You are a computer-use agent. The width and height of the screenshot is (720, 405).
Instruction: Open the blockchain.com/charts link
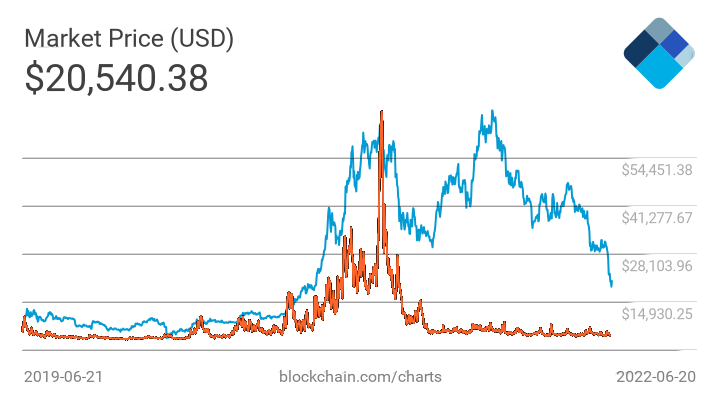(360, 377)
